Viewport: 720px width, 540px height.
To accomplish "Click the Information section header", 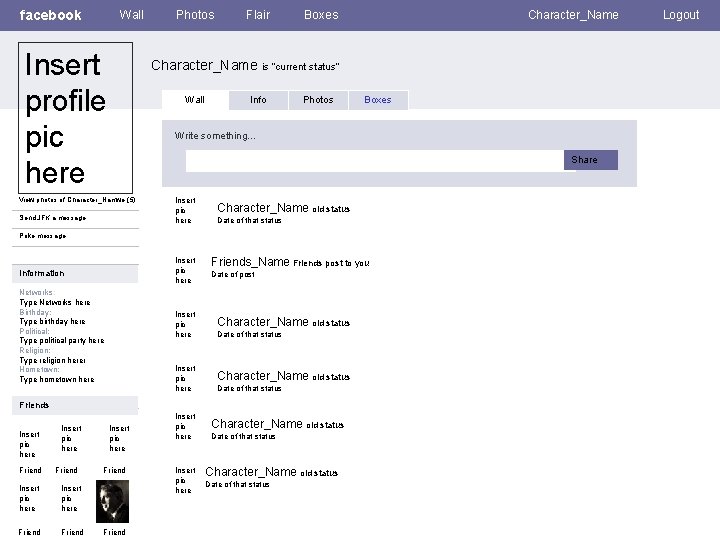I will coord(75,273).
